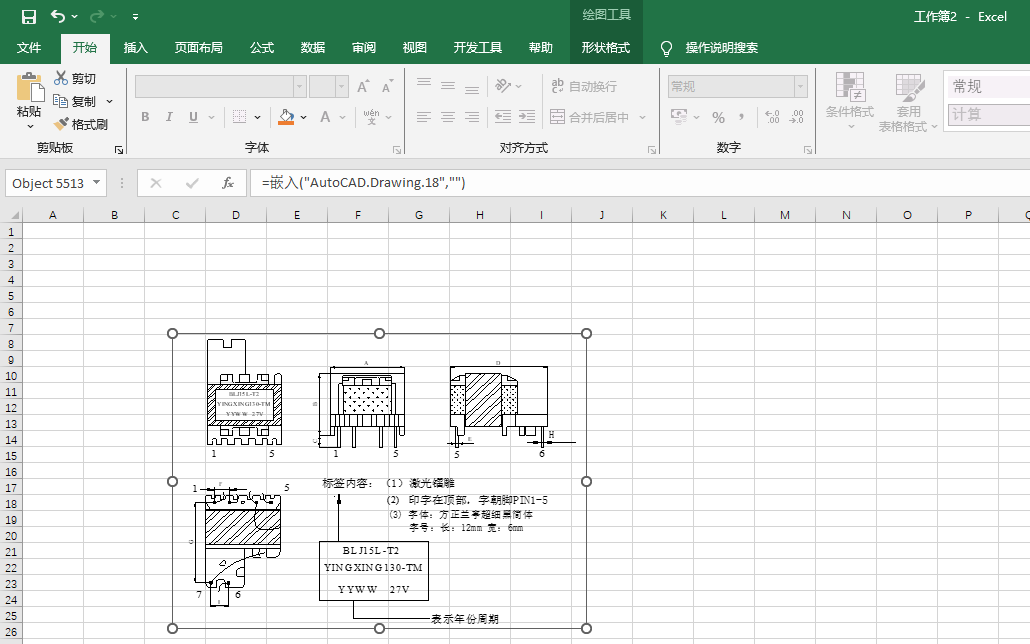Switch to the 开发工具 ribbon tab
This screenshot has width=1030, height=644.
click(x=478, y=47)
